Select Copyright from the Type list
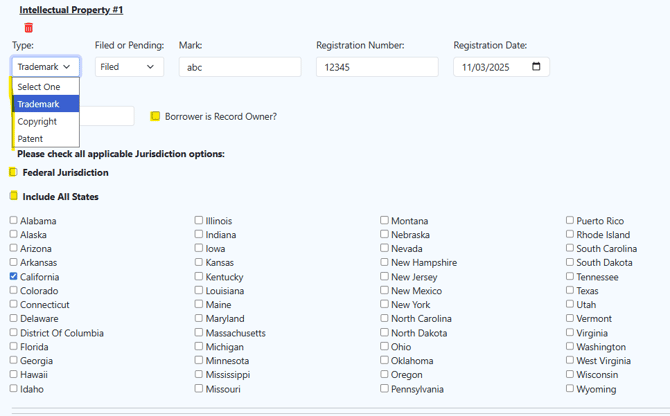Image resolution: width=670 pixels, height=416 pixels. (37, 121)
